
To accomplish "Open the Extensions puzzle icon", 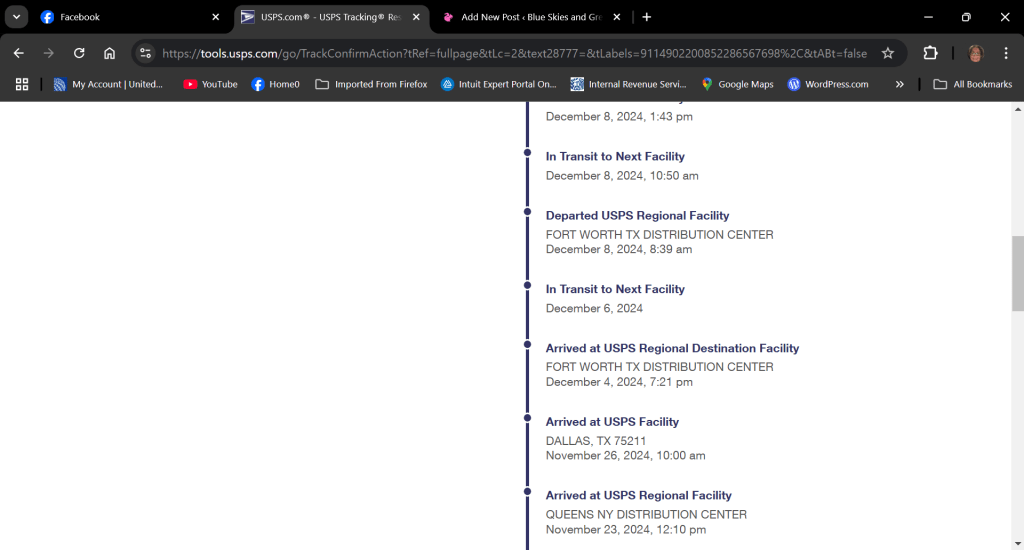I will (x=930, y=53).
